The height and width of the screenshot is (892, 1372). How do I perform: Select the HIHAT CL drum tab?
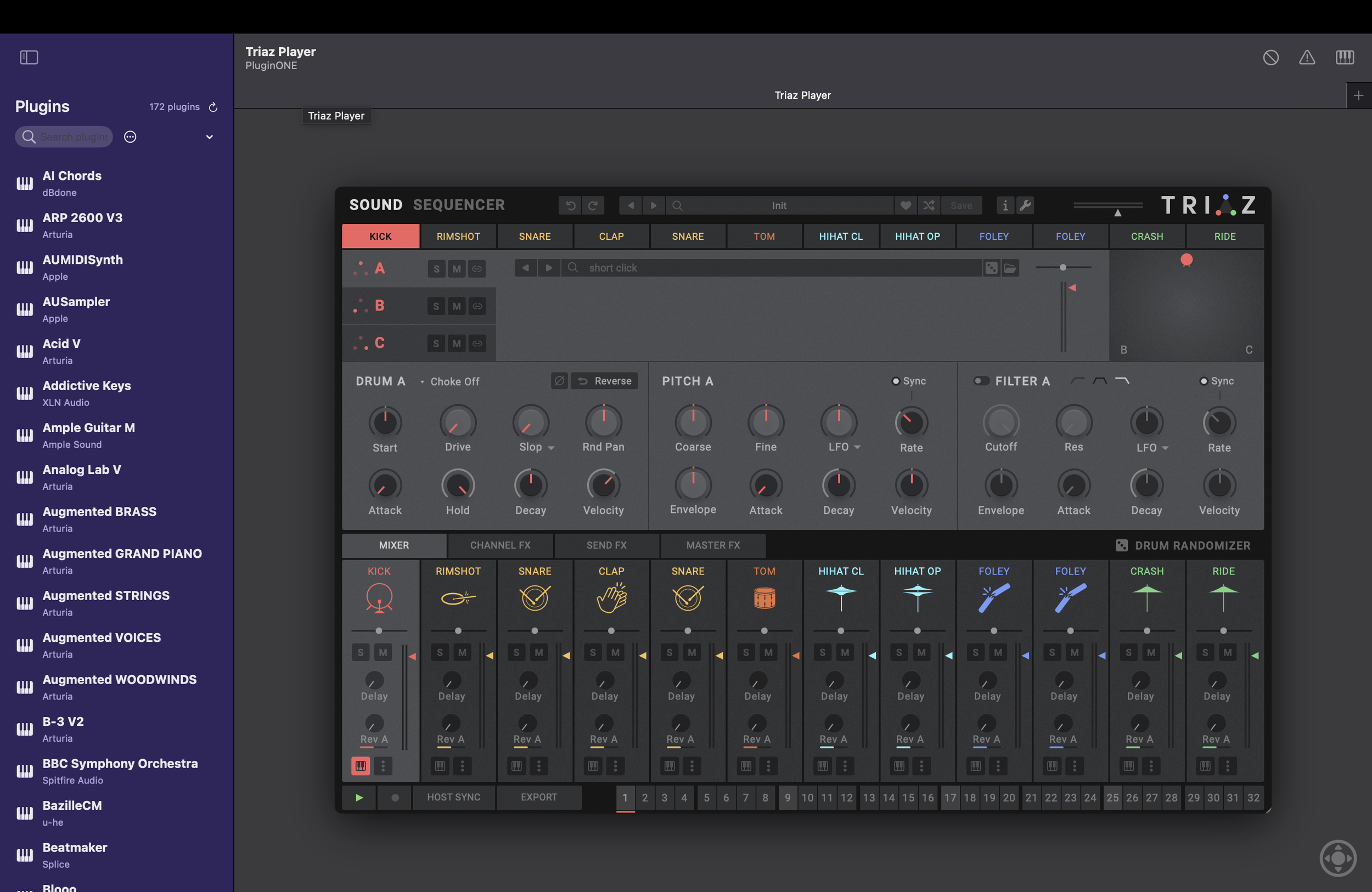[841, 236]
